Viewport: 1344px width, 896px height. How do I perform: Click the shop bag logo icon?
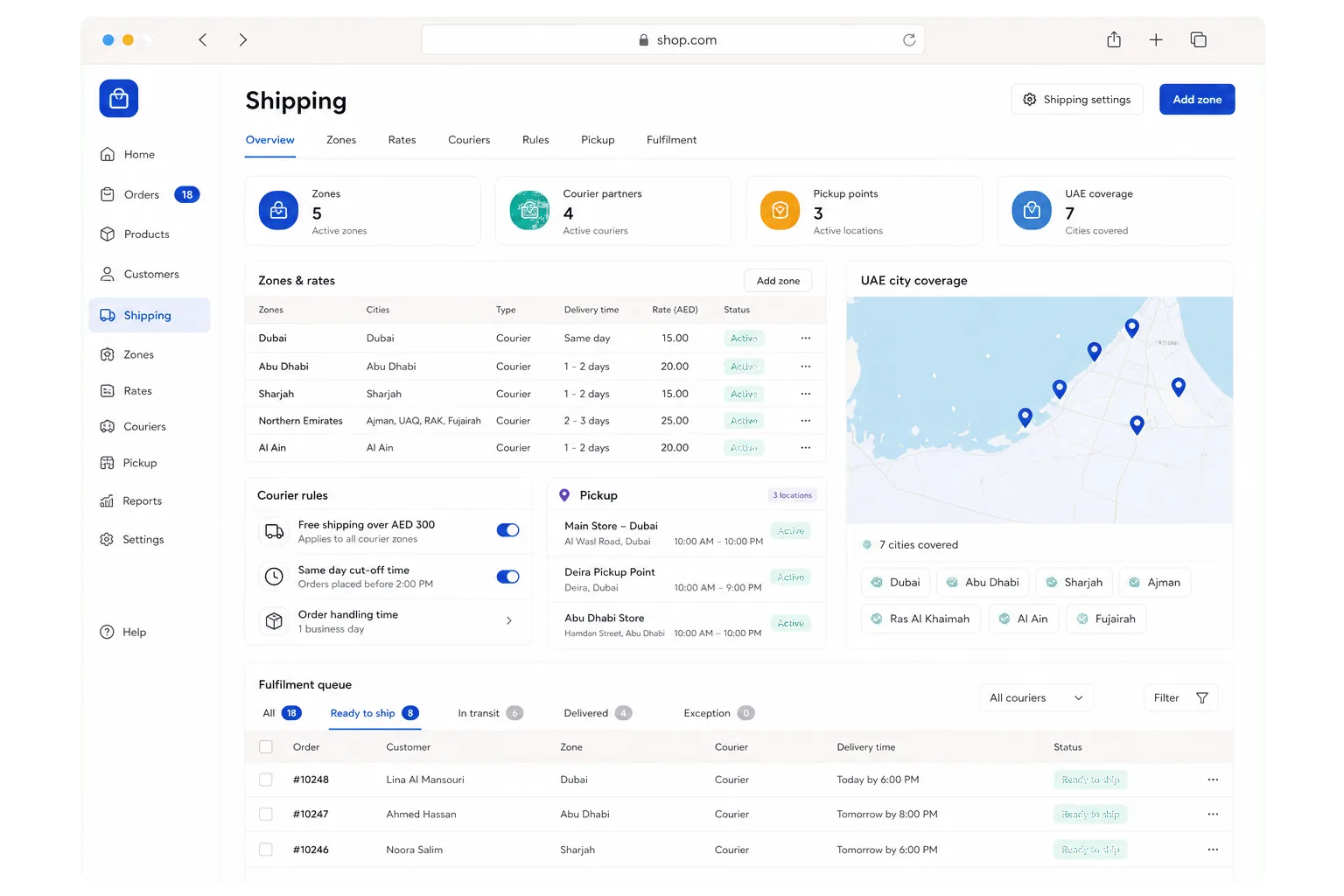click(x=119, y=99)
